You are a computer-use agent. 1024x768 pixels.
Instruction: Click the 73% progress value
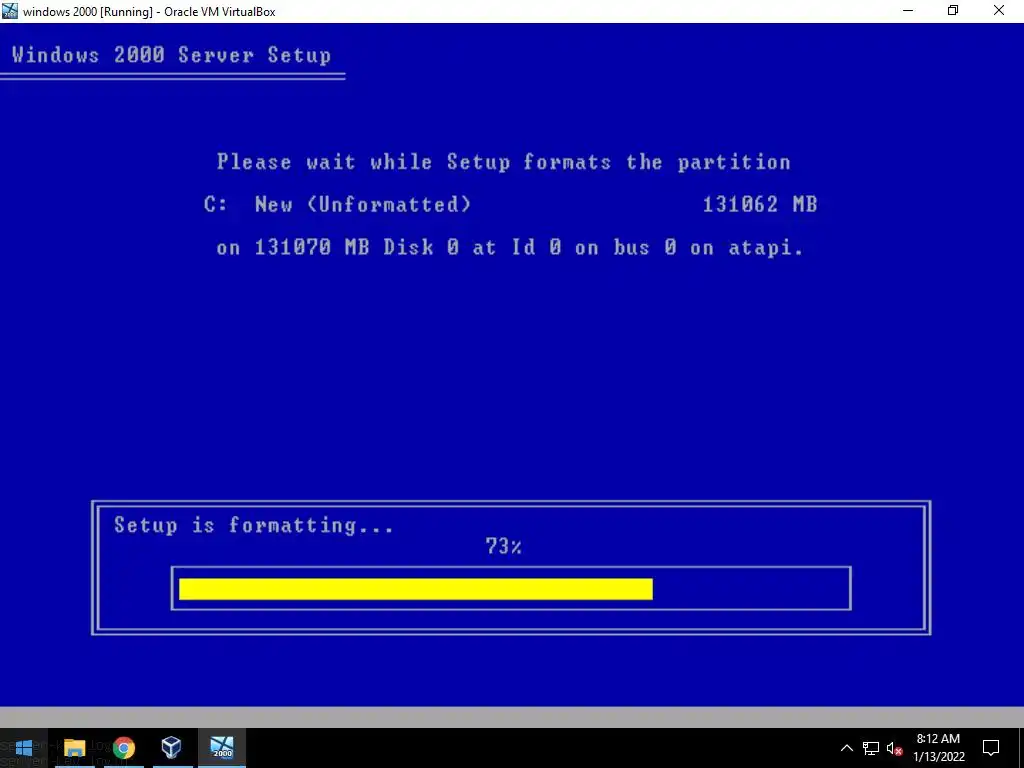coord(503,547)
